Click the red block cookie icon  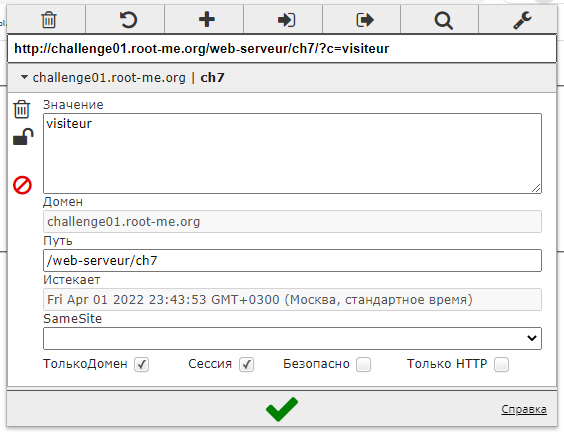[22, 185]
